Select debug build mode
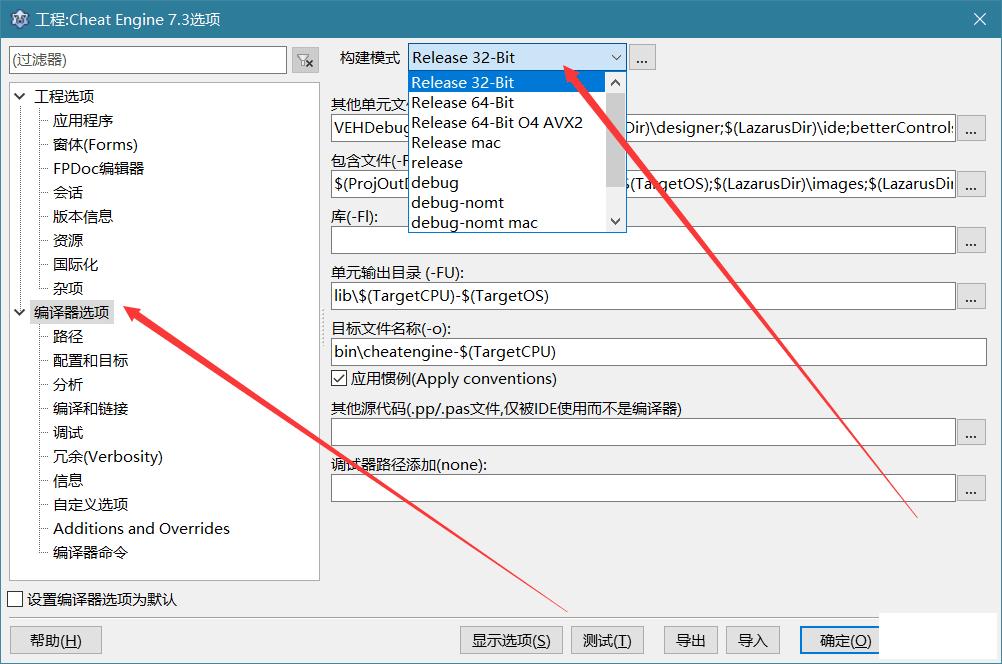Image resolution: width=1002 pixels, height=664 pixels. coord(507,183)
